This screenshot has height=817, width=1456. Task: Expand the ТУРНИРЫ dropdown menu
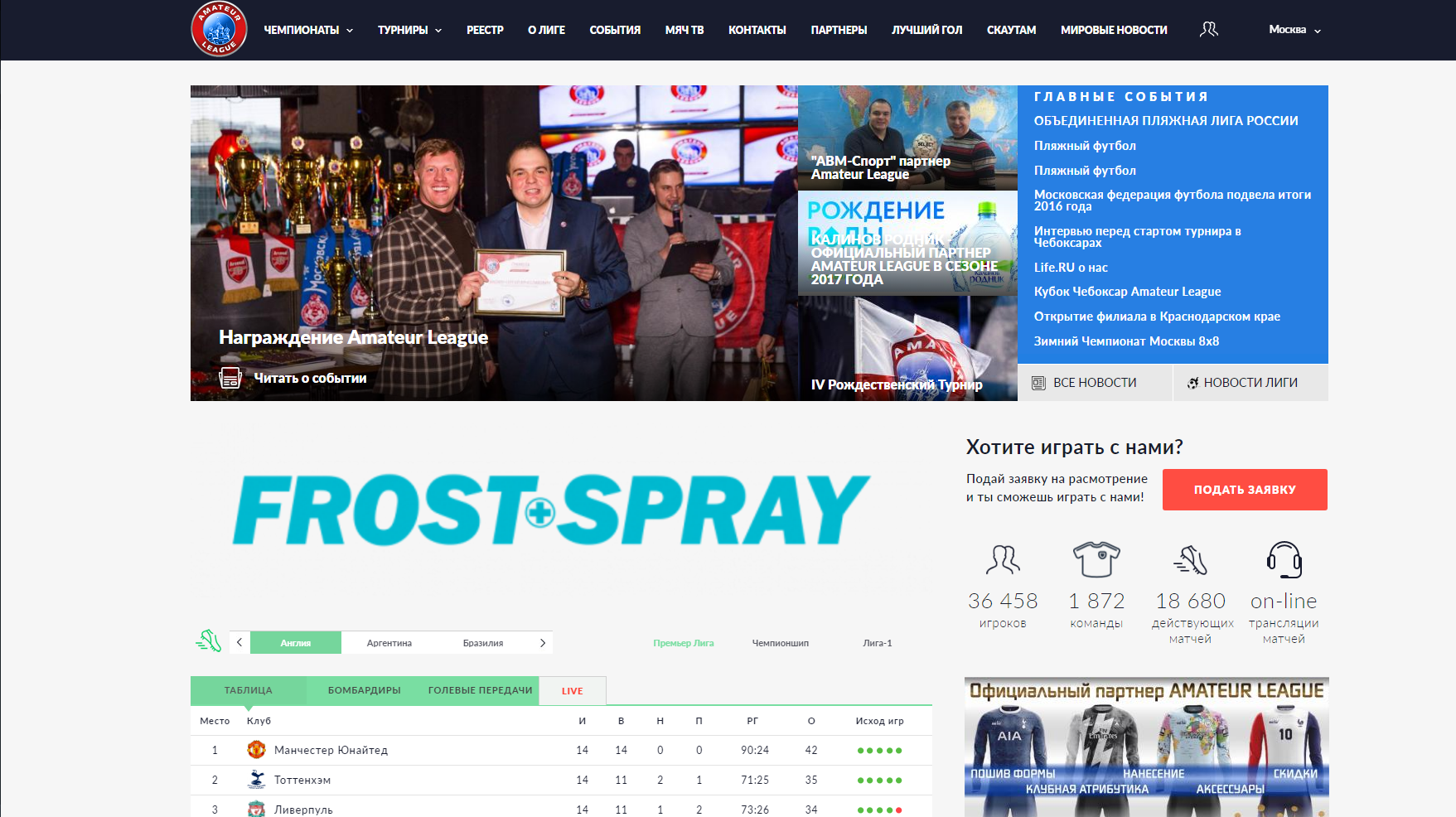pyautogui.click(x=409, y=30)
